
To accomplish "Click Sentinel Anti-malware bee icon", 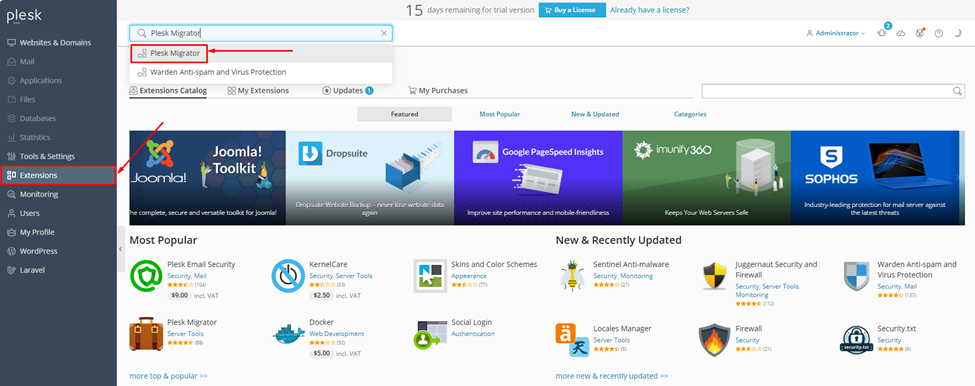I will [572, 276].
